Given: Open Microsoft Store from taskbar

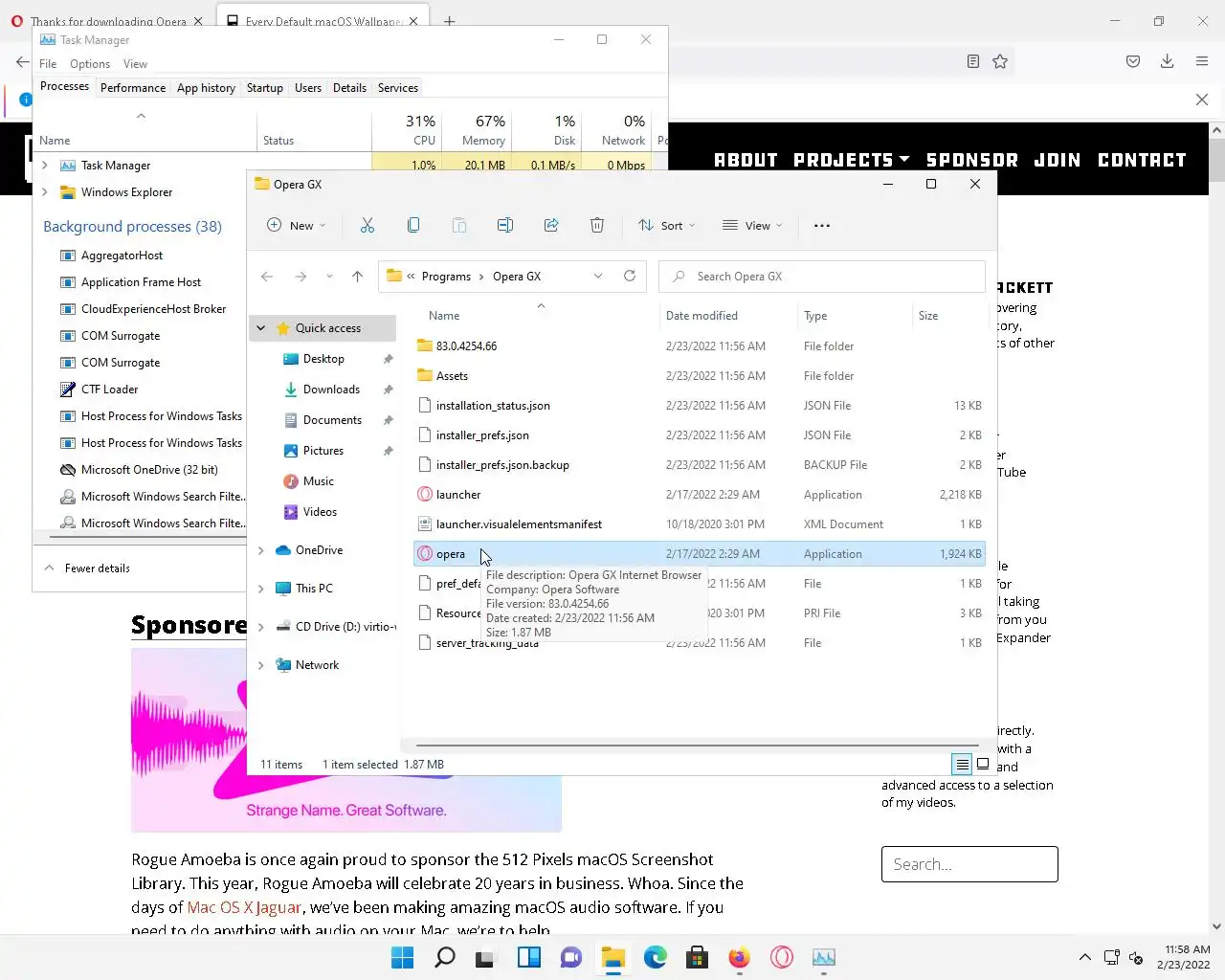Looking at the screenshot, I should 698,957.
